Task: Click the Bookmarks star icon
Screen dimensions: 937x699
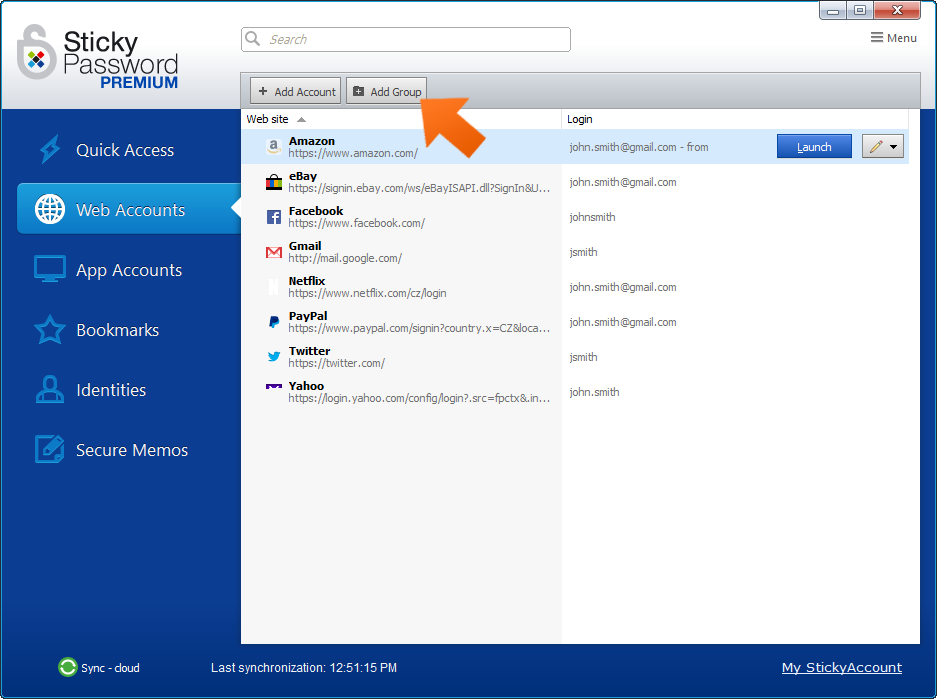Action: click(50, 329)
